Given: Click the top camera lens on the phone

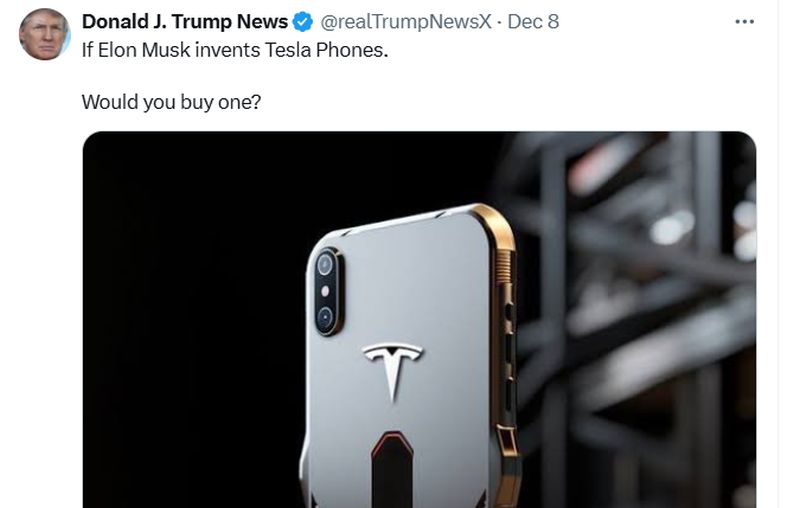Looking at the screenshot, I should pyautogui.click(x=325, y=265).
